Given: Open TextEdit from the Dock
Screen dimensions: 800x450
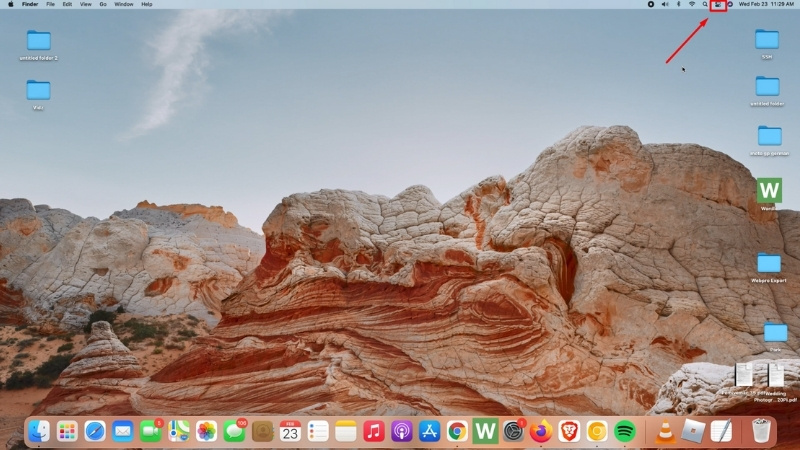Looking at the screenshot, I should point(721,432).
